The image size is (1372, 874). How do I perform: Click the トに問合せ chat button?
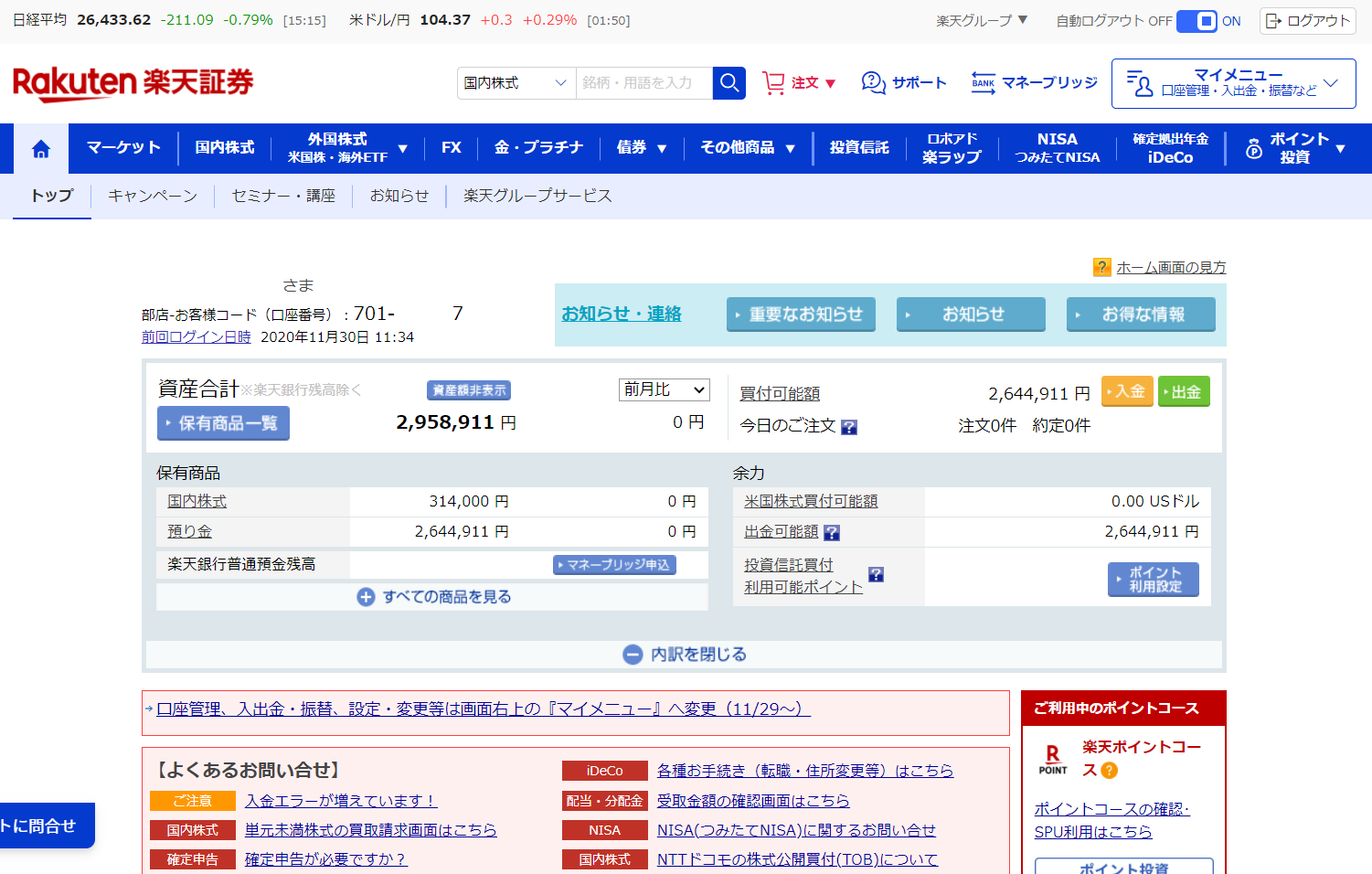(x=46, y=826)
